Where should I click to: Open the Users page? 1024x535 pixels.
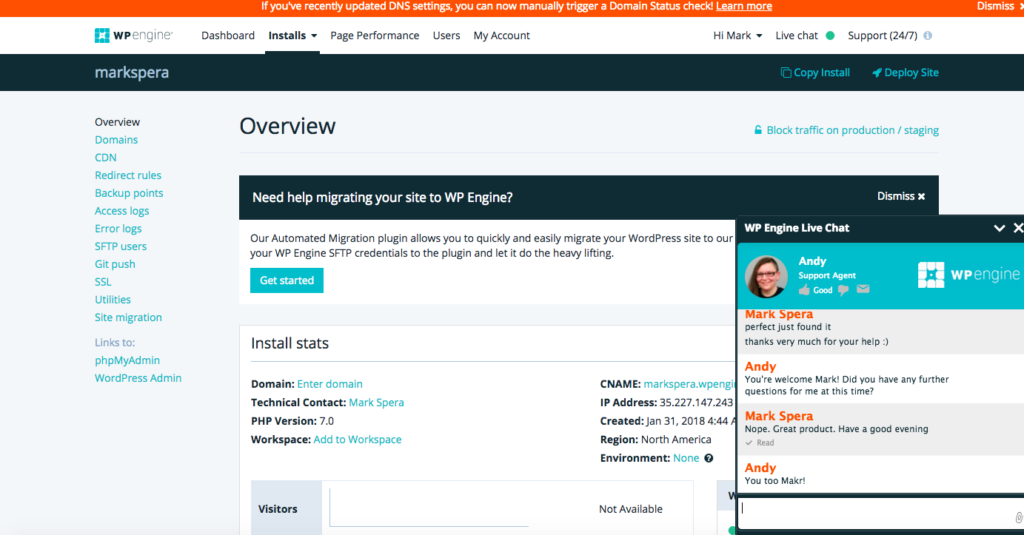(446, 35)
